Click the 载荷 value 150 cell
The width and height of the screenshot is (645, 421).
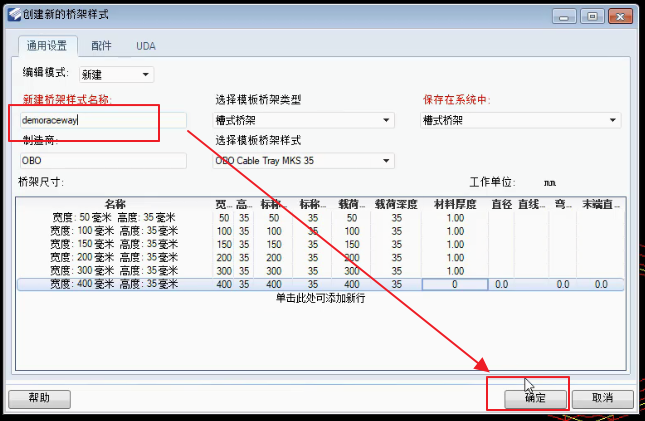352,244
